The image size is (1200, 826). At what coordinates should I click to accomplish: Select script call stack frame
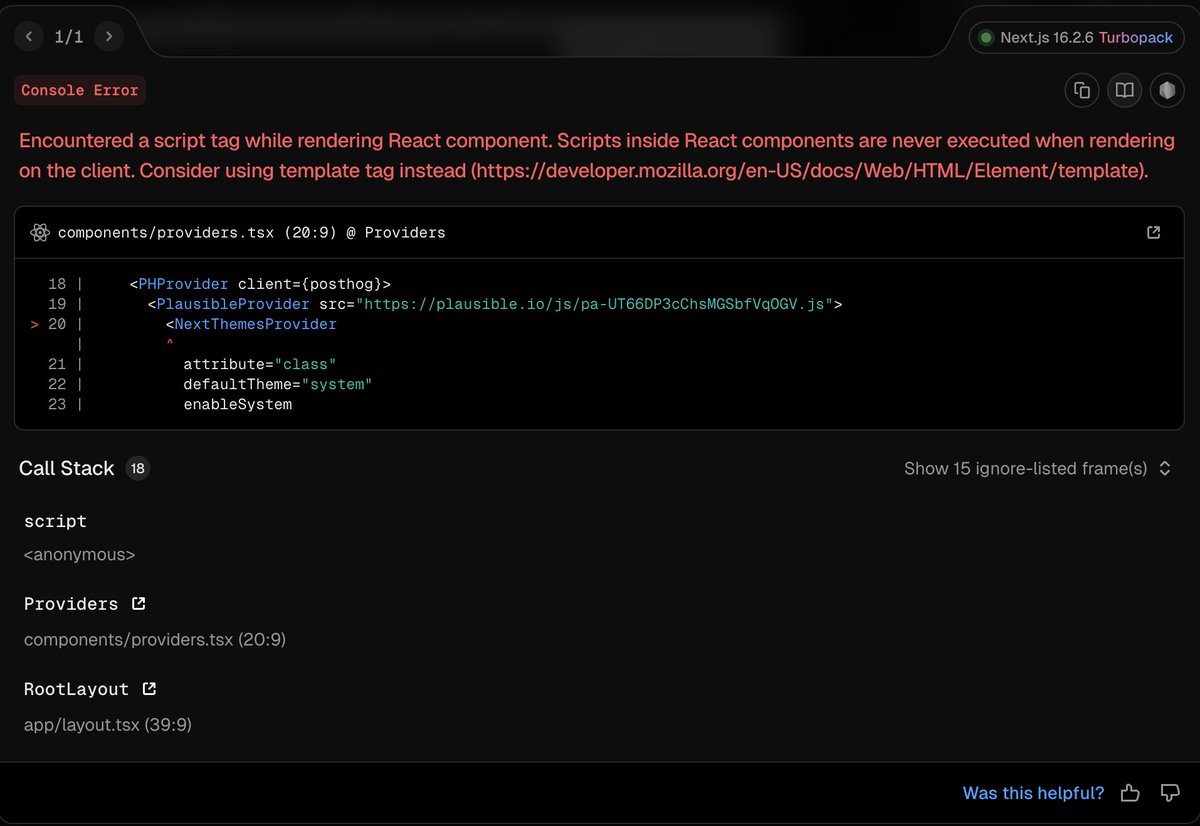click(x=55, y=521)
